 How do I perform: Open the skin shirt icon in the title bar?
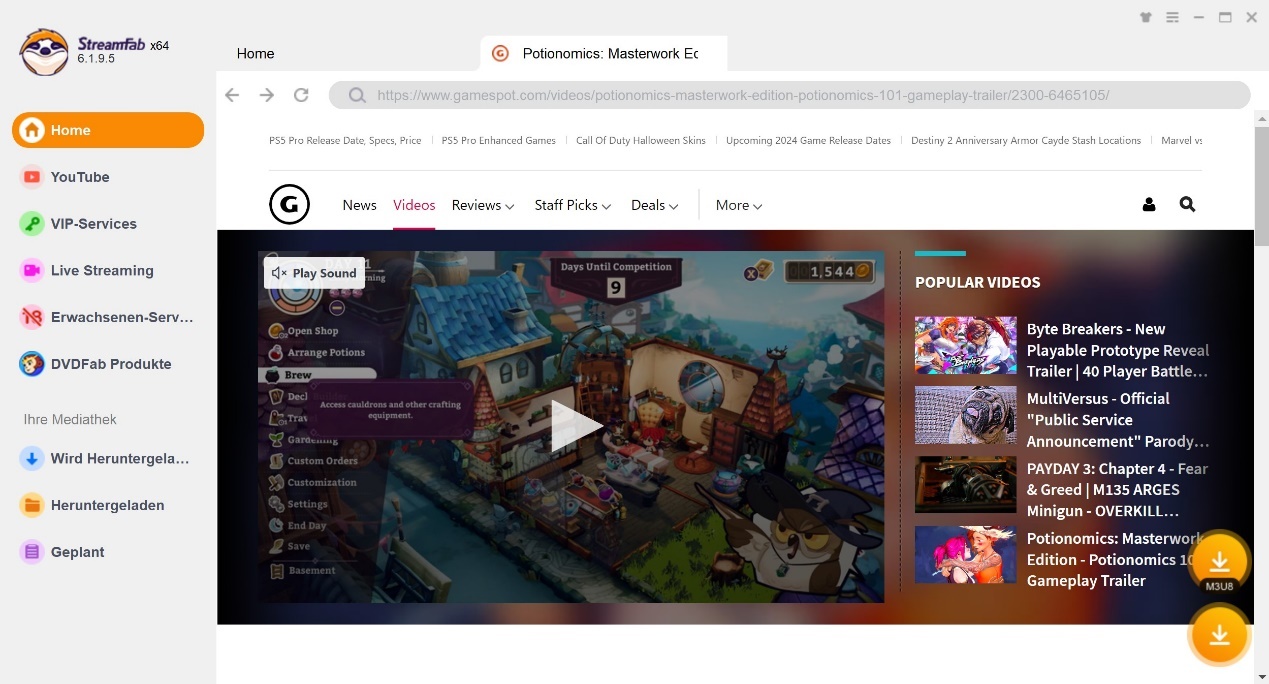click(x=1146, y=17)
